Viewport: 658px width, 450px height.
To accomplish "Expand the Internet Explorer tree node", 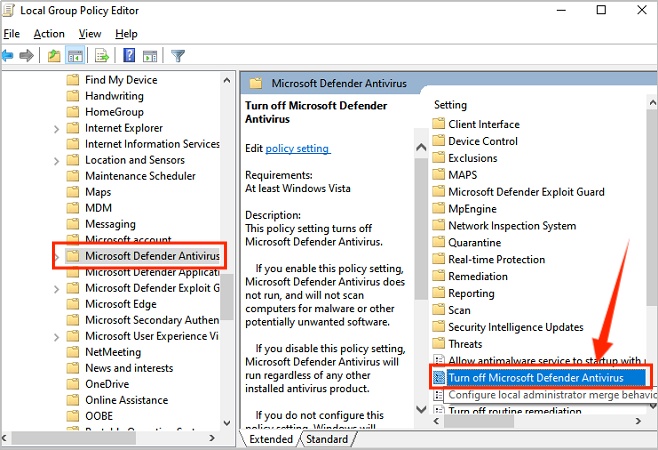I will pyautogui.click(x=56, y=129).
